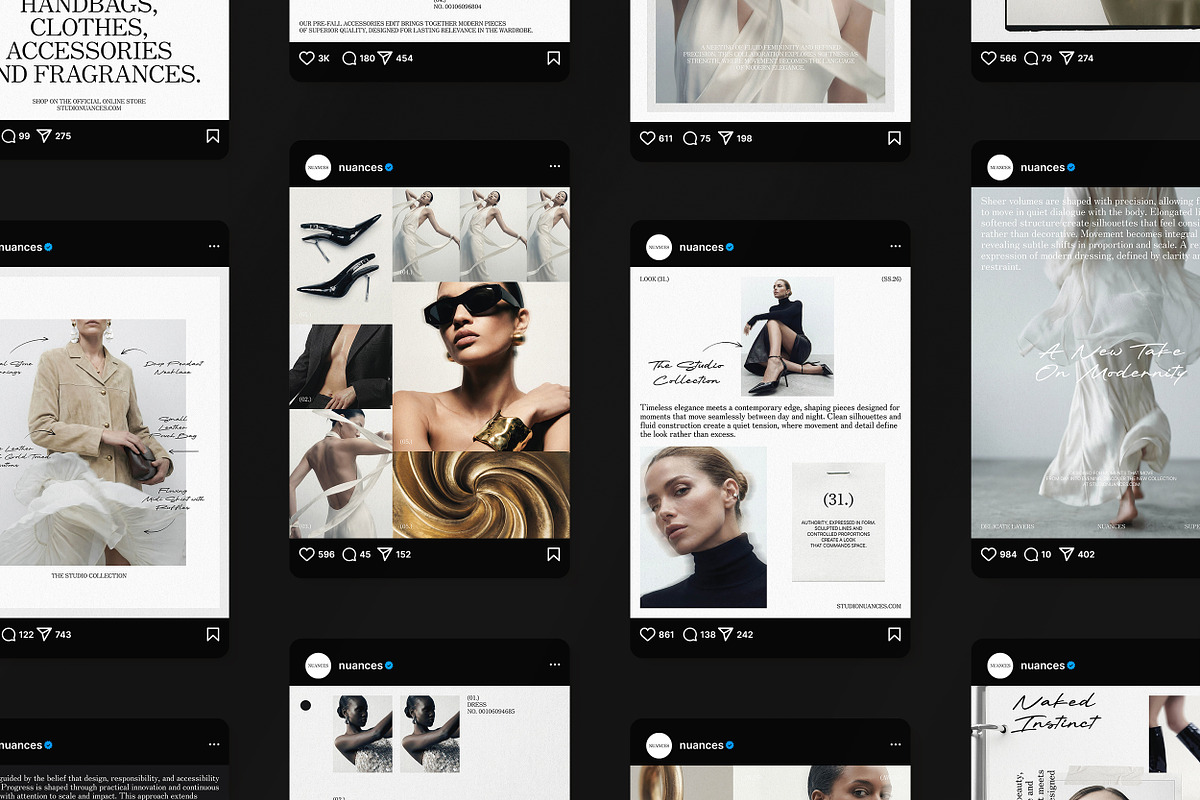The image size is (1200, 800).
Task: Like the post with 566 likes
Action: click(988, 58)
